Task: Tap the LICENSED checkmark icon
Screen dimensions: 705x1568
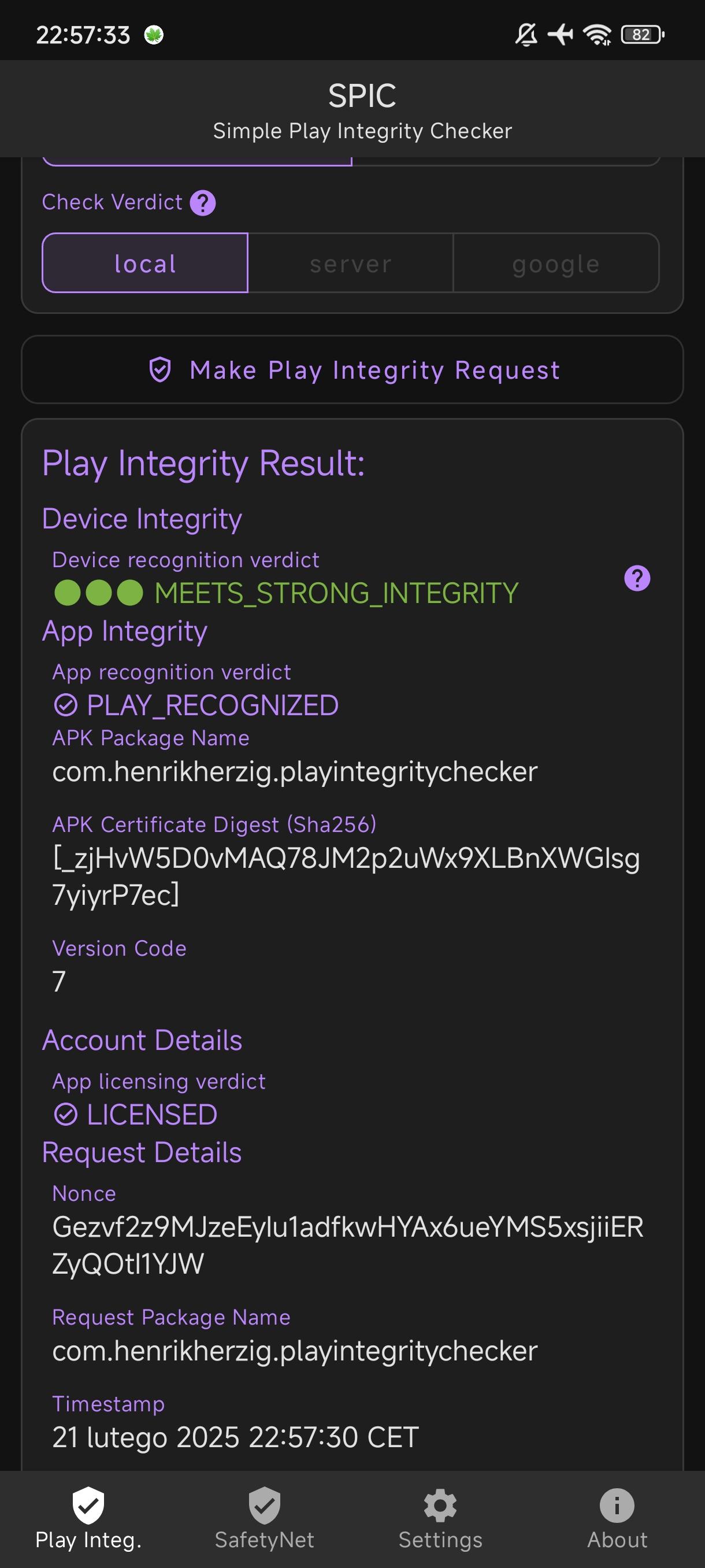Action: 66,1115
